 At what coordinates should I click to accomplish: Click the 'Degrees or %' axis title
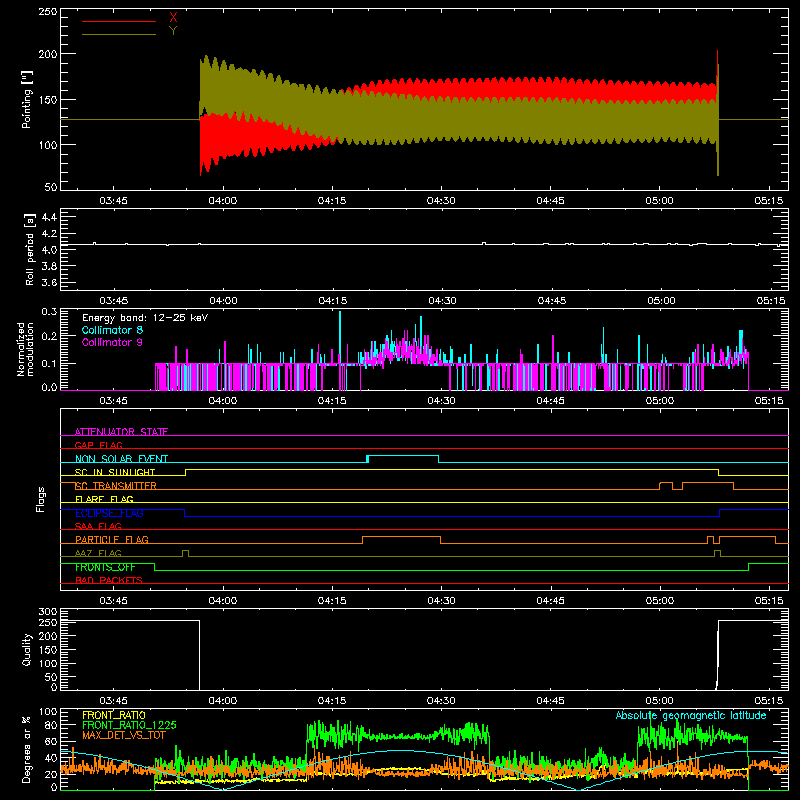point(27,750)
